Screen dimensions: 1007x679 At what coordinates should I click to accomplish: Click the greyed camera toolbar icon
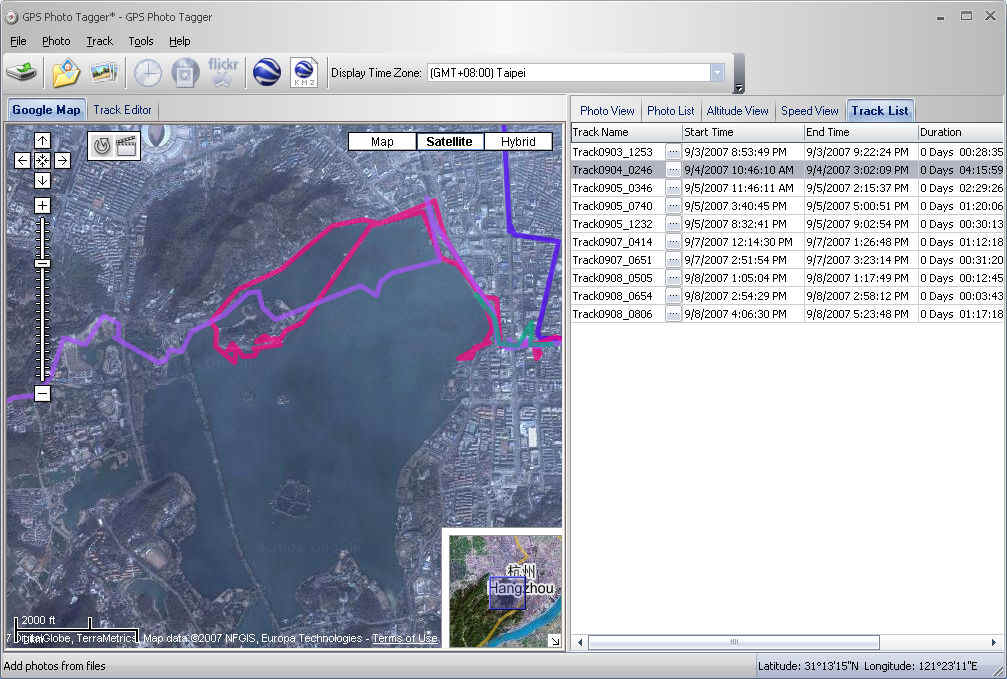click(x=185, y=73)
